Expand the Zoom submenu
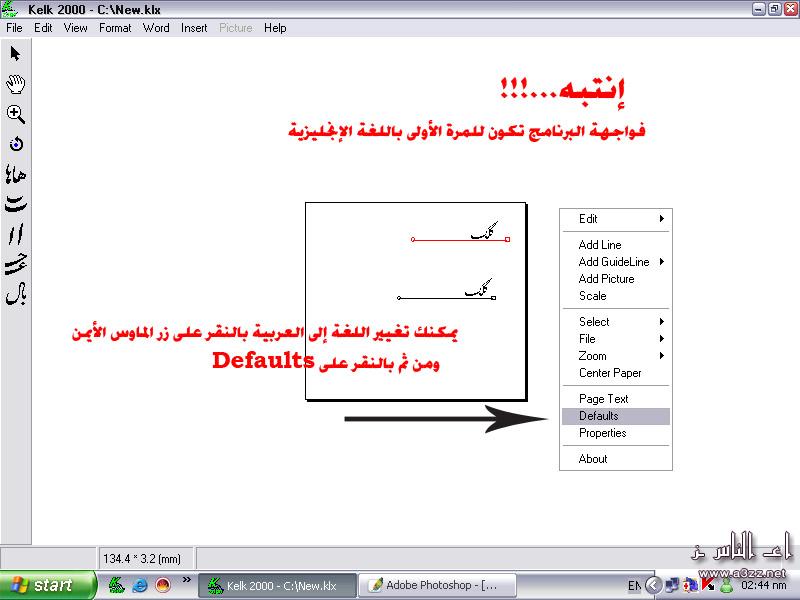The height and width of the screenshot is (600, 800). pos(616,356)
